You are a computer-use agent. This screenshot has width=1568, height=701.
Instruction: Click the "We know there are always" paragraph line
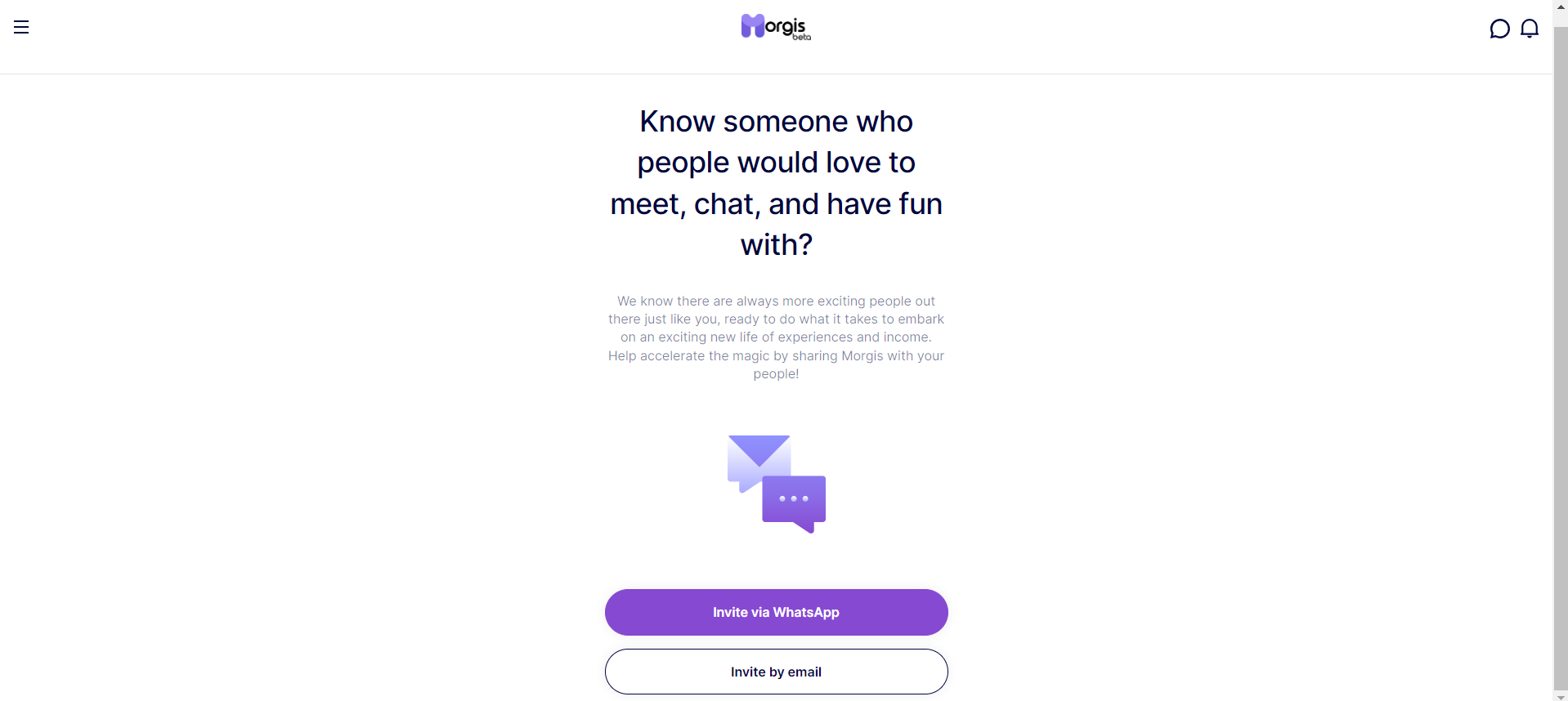point(776,301)
